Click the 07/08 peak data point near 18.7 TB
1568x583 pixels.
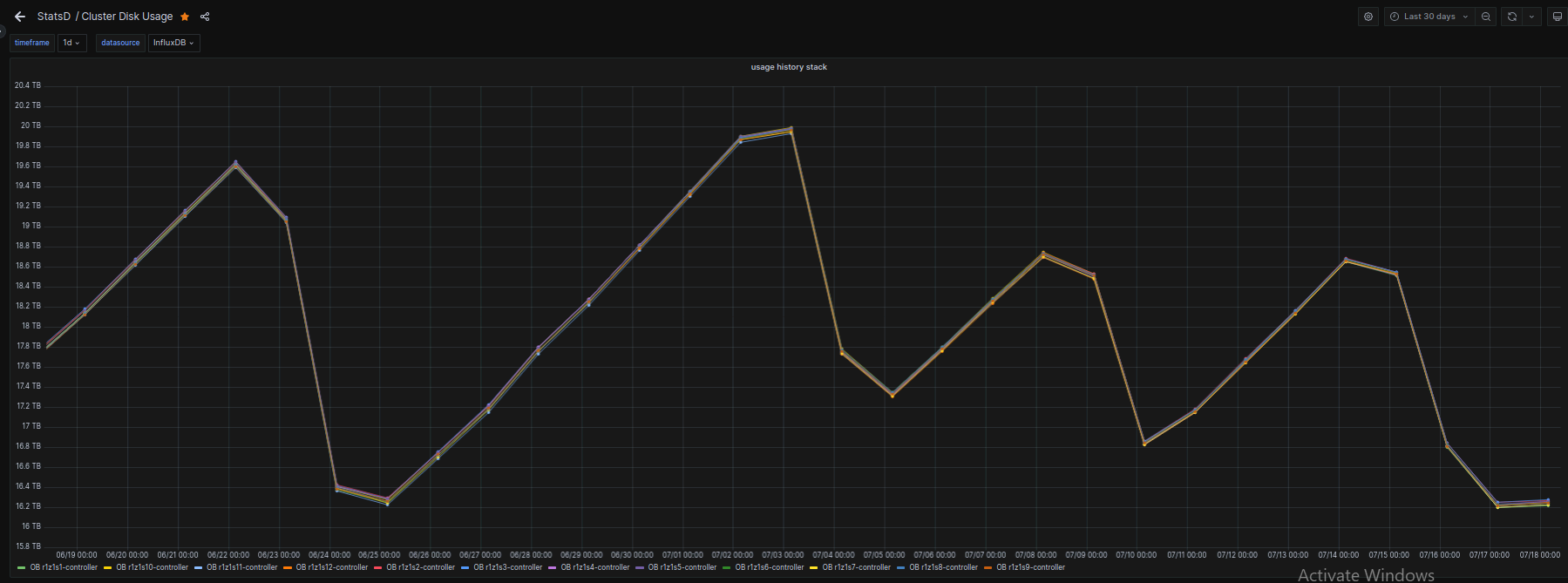click(1043, 254)
